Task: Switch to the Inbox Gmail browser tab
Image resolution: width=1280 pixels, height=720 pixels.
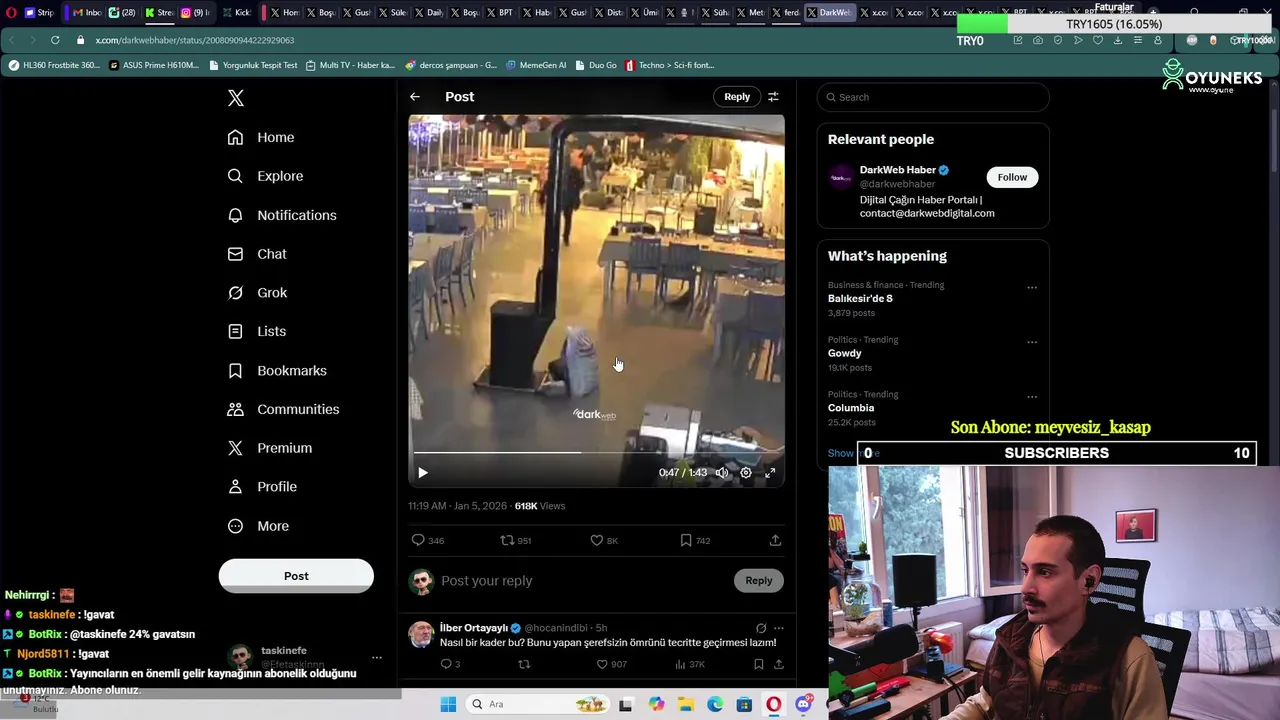Action: pos(87,12)
